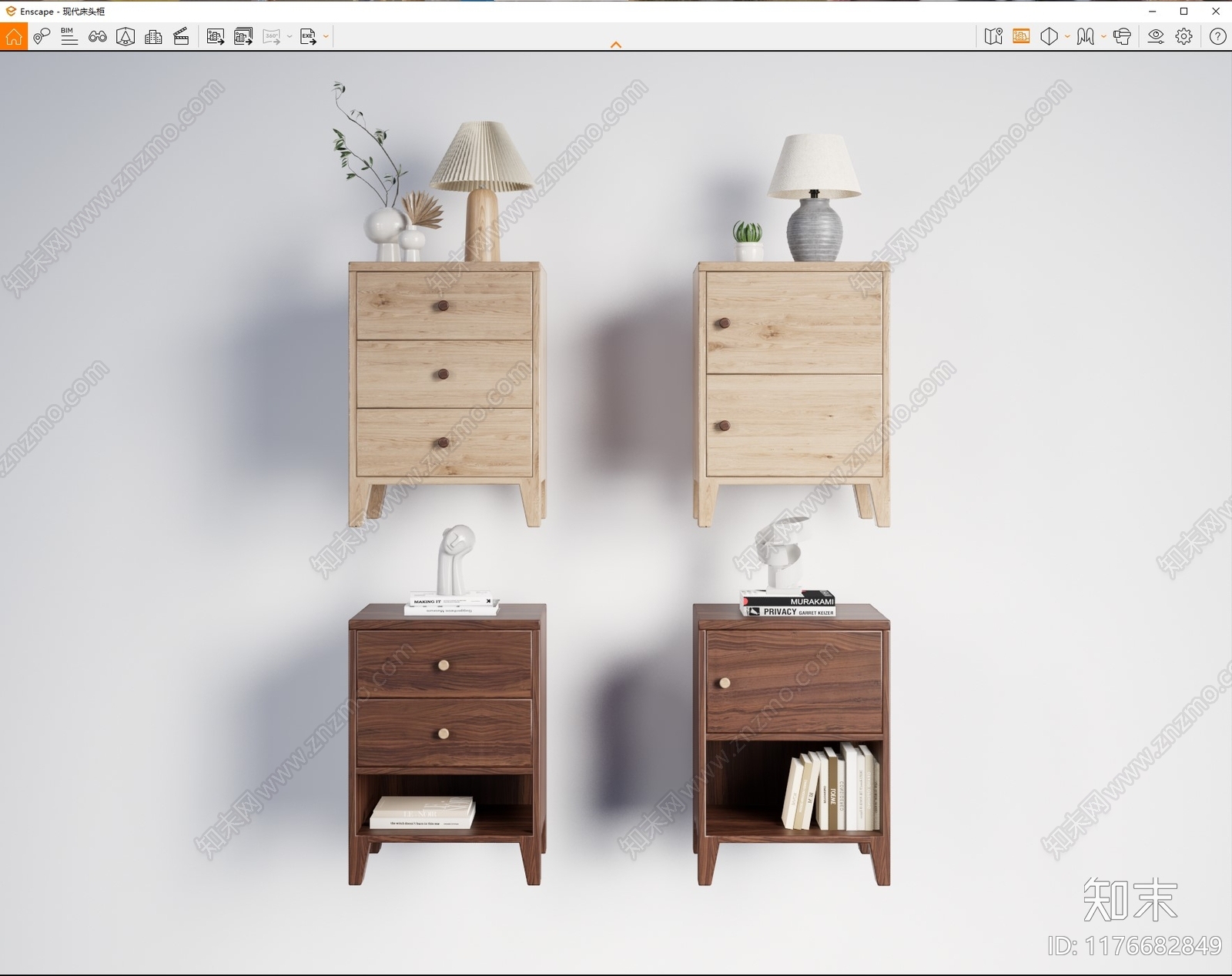Click the Enscape logo in title bar
The image size is (1232, 976).
11,11
